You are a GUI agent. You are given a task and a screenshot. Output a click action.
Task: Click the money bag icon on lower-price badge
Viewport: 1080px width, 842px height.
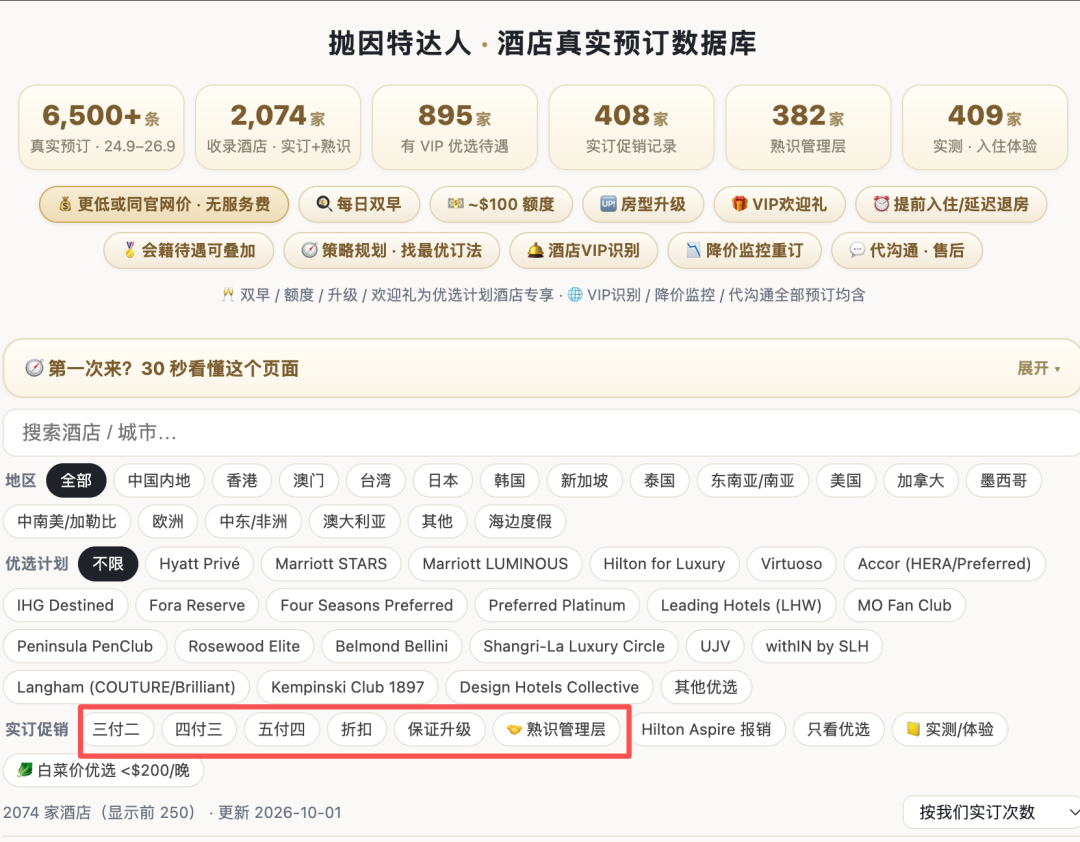65,204
